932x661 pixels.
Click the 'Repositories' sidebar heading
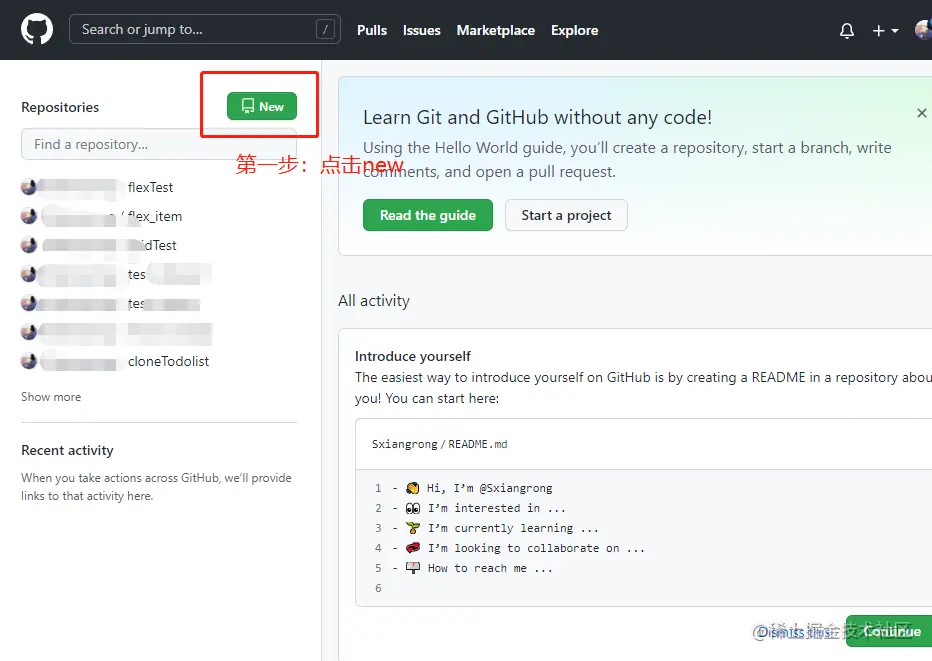60,107
